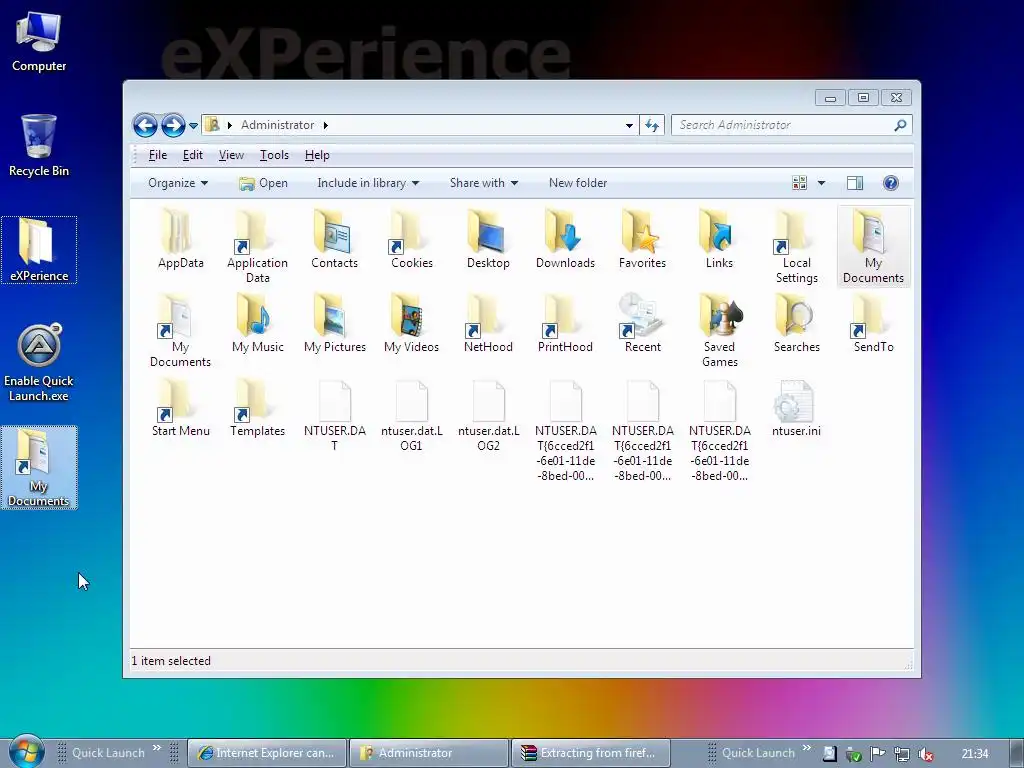Viewport: 1024px width, 768px height.
Task: Select the Computer desktop icon
Action: point(39,41)
